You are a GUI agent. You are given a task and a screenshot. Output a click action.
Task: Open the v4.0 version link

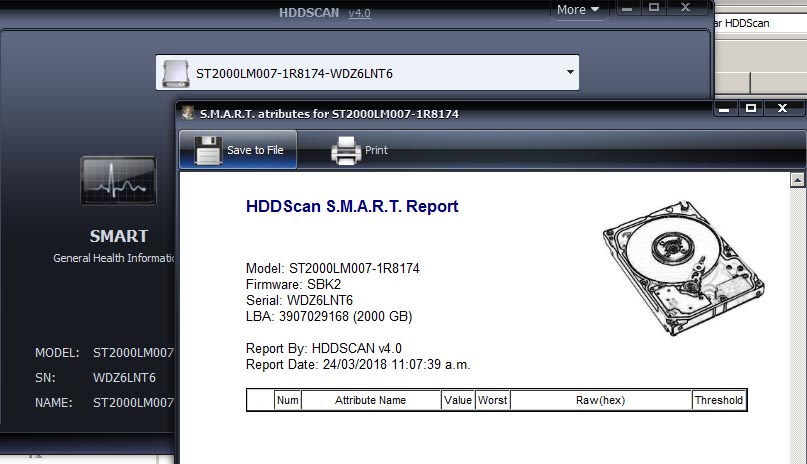359,13
